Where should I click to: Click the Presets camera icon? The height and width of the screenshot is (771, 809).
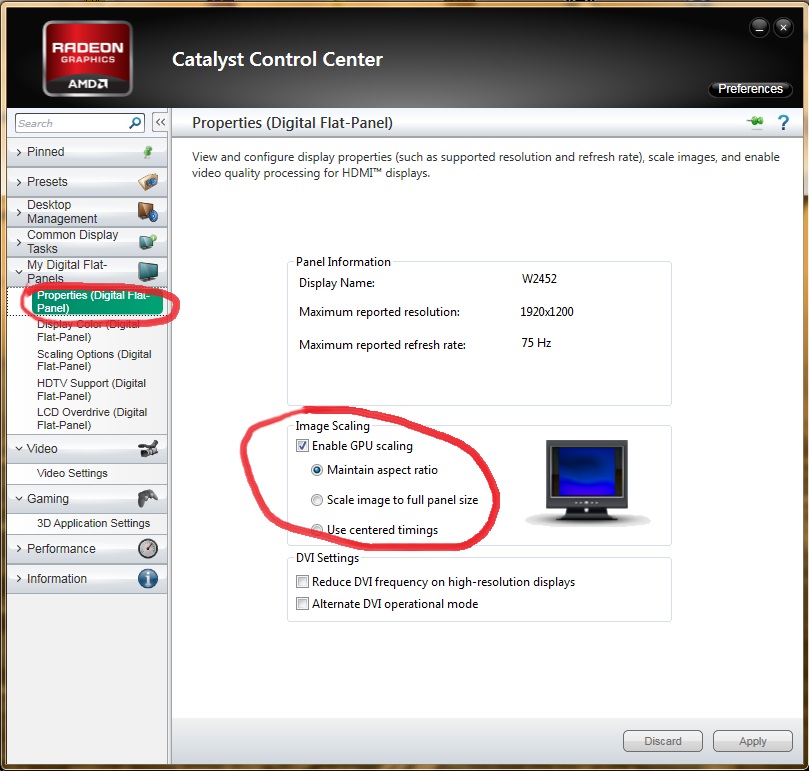click(x=148, y=182)
